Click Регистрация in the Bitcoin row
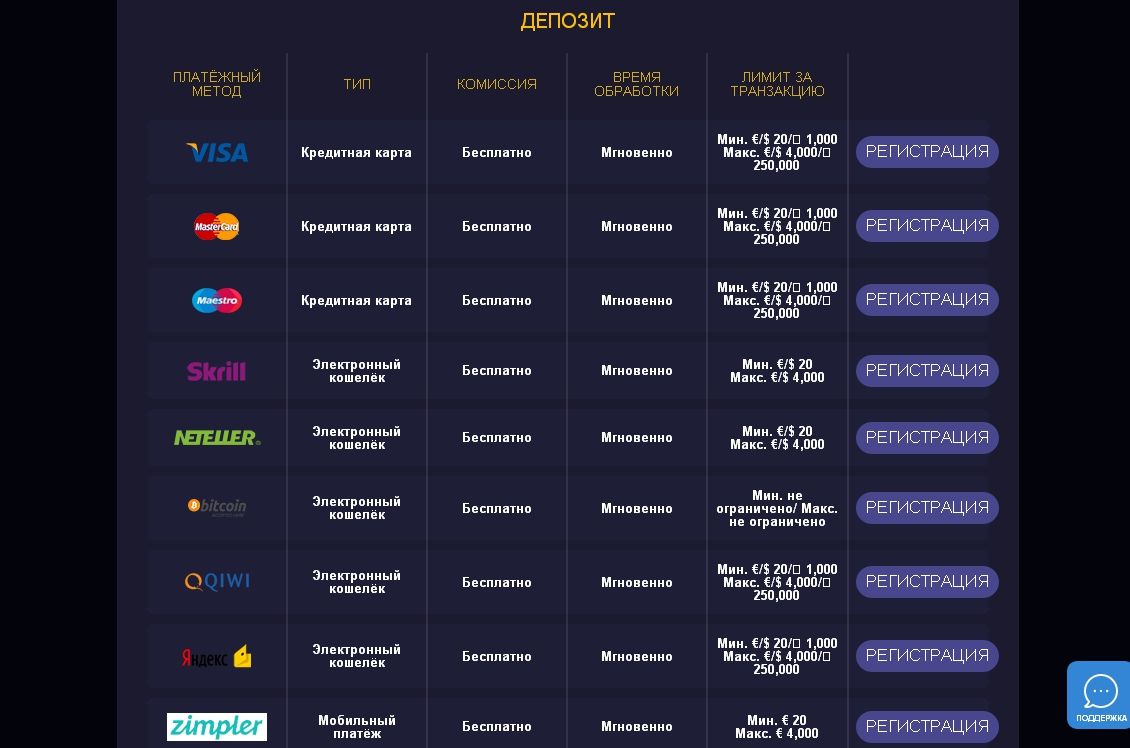Viewport: 1130px width, 748px height. tap(927, 508)
